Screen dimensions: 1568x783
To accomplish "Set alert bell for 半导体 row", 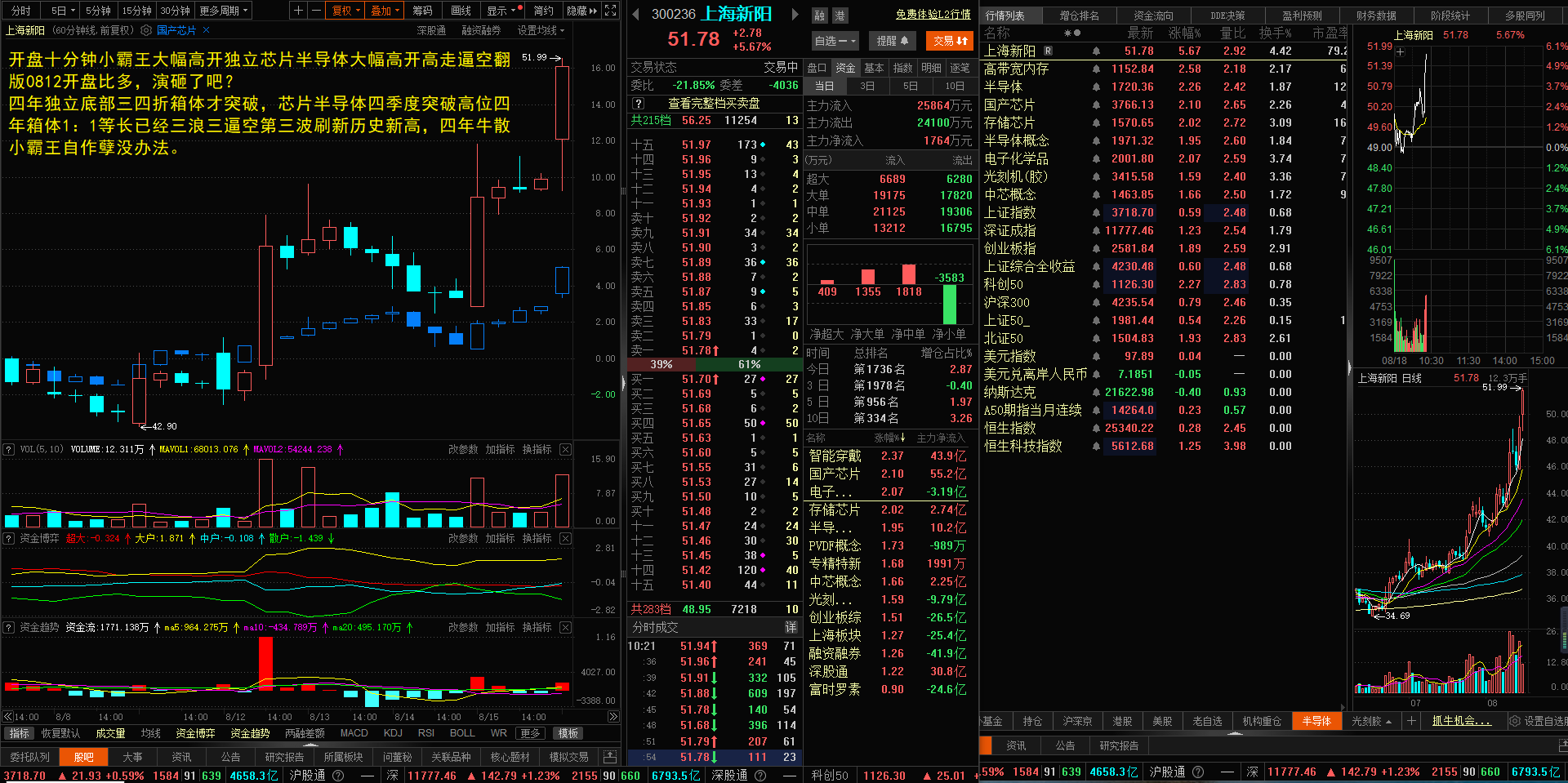I will click(1096, 87).
